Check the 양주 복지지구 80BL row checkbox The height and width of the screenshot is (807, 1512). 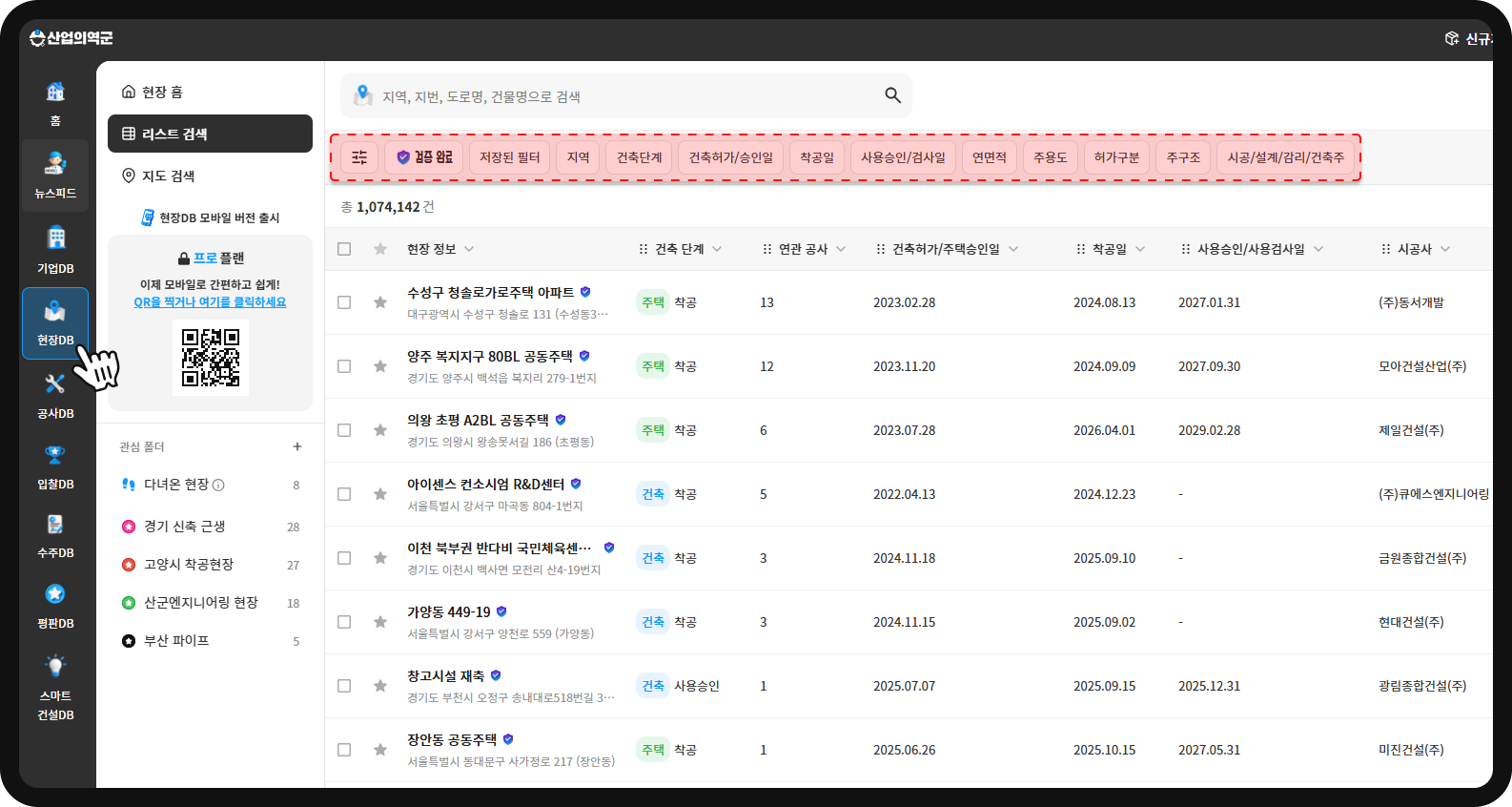click(344, 366)
